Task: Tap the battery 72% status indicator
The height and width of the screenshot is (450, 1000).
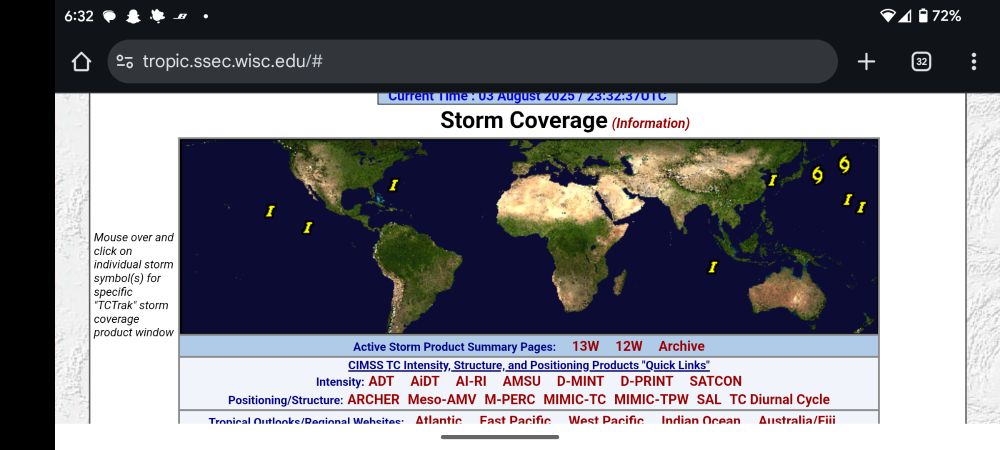Action: (939, 16)
